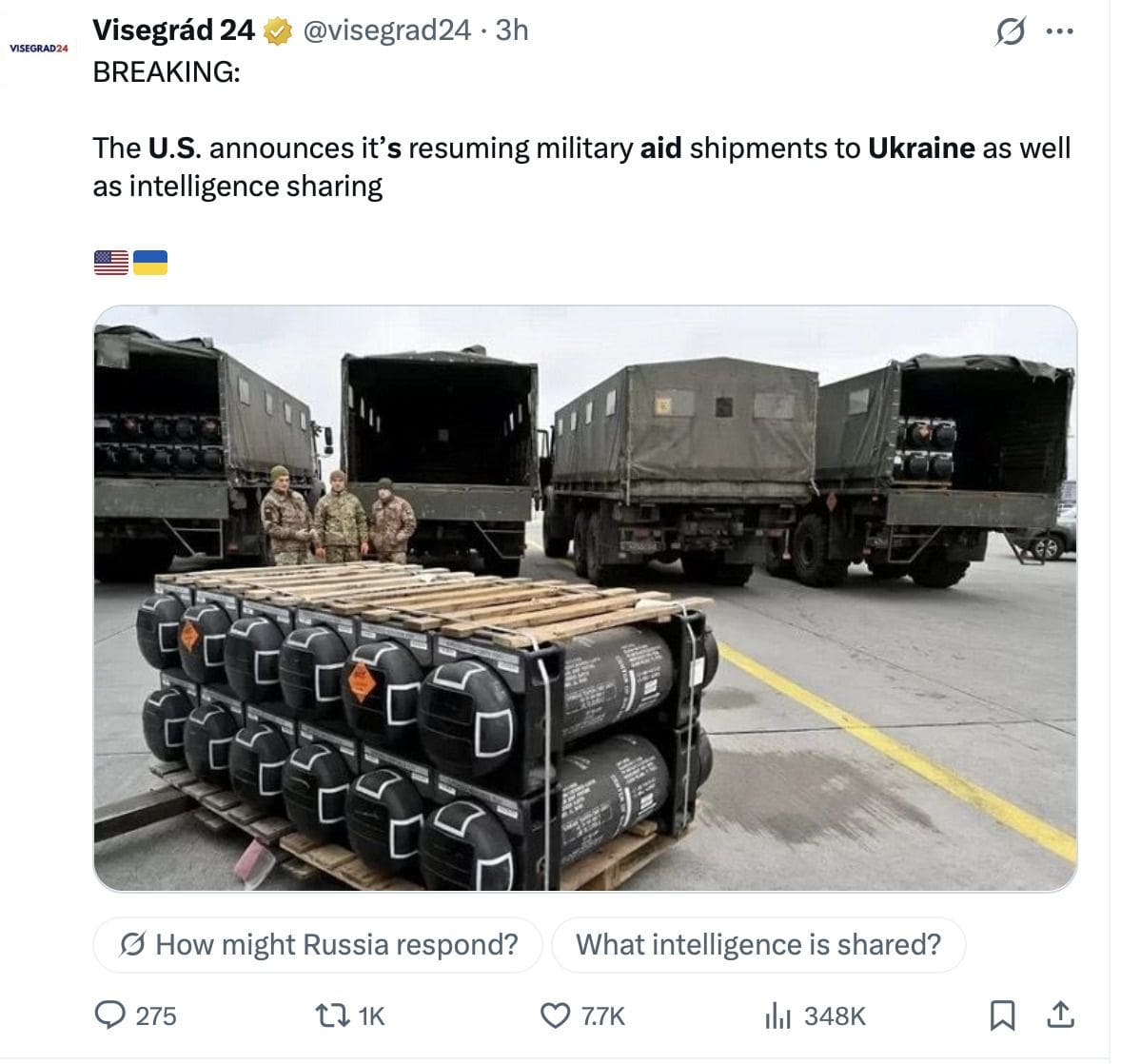This screenshot has width=1121, height=1064.
Task: Click the @visegrad24 handle
Action: [386, 30]
